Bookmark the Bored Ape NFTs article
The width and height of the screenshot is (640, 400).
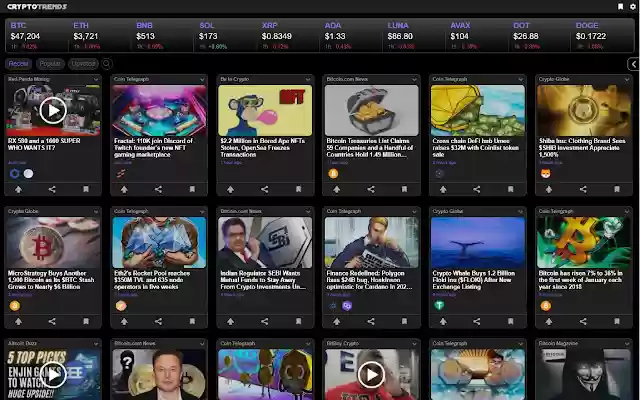298,189
